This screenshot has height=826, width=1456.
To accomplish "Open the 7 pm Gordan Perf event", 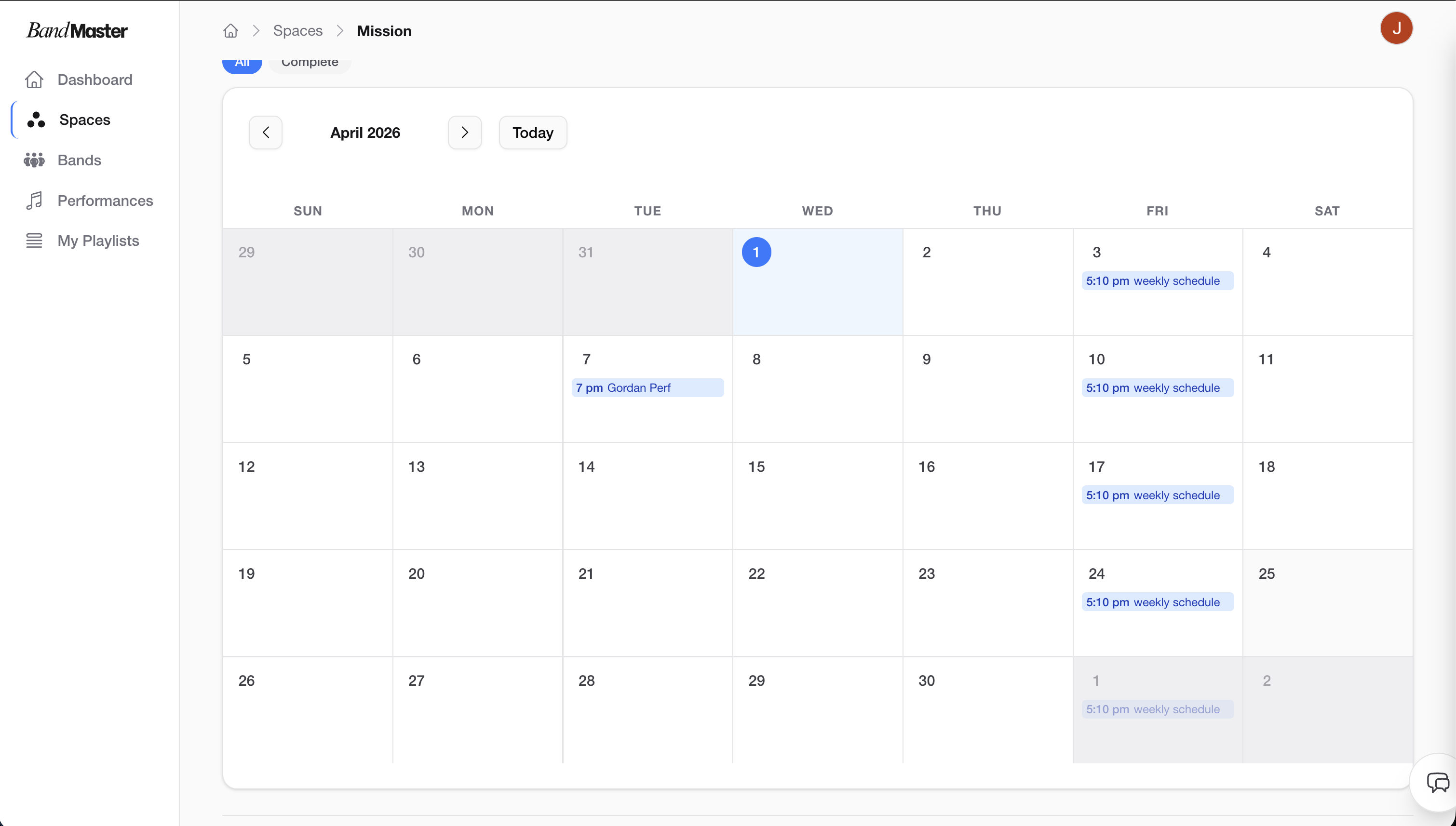I will (x=647, y=388).
